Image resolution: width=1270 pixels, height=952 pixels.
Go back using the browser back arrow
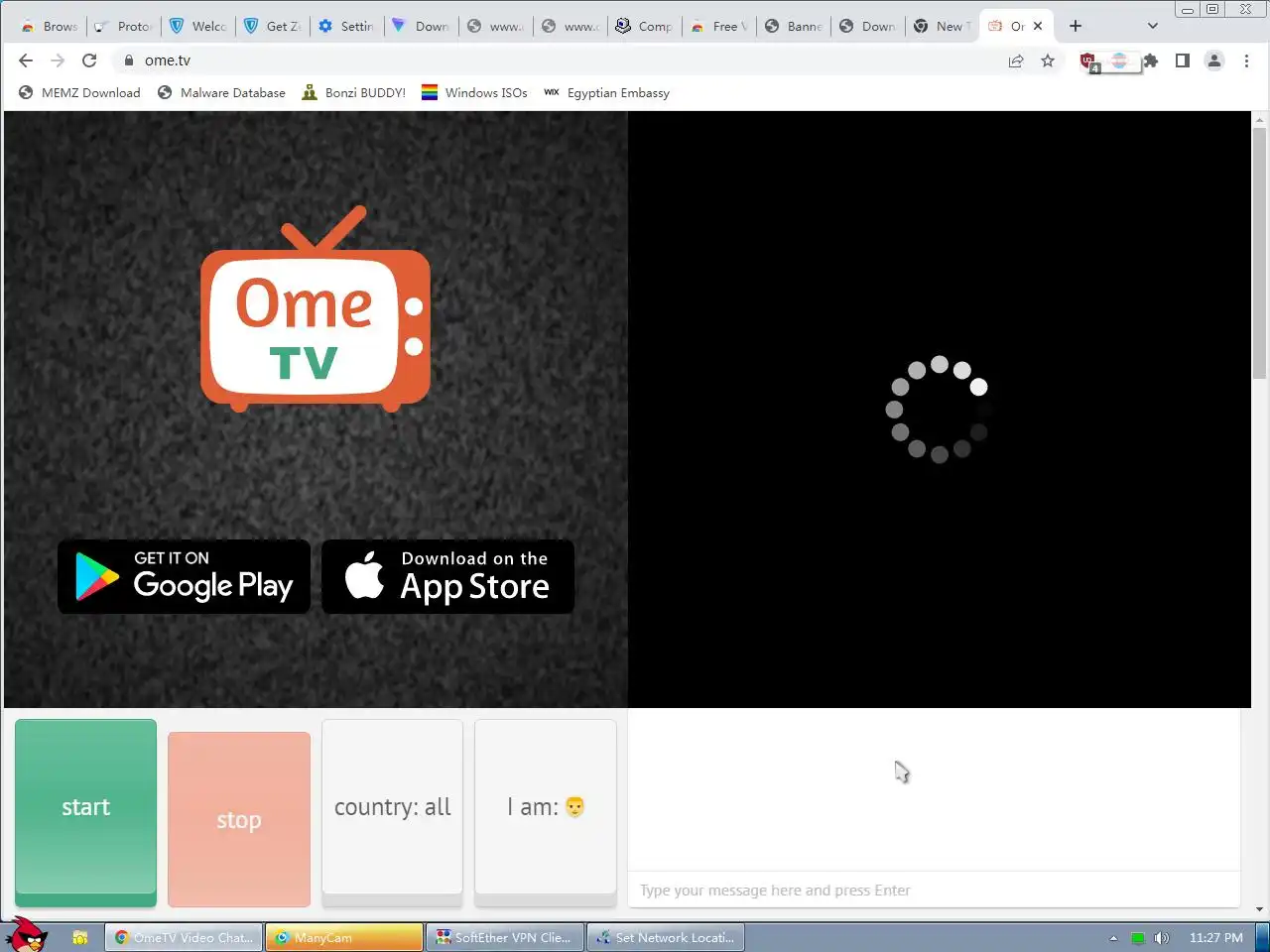click(x=26, y=60)
